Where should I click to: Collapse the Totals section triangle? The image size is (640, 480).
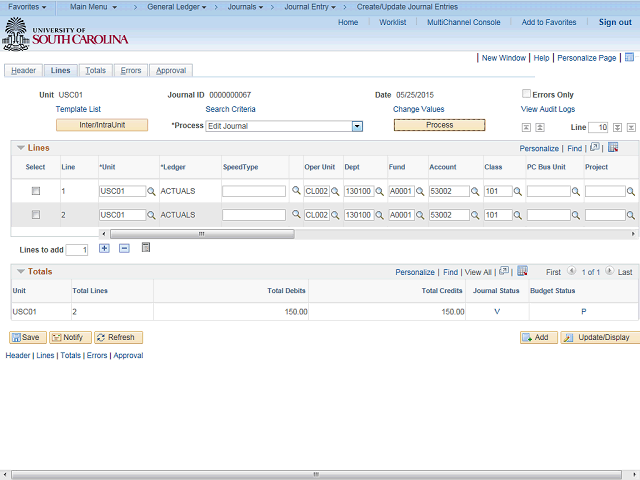(21, 271)
